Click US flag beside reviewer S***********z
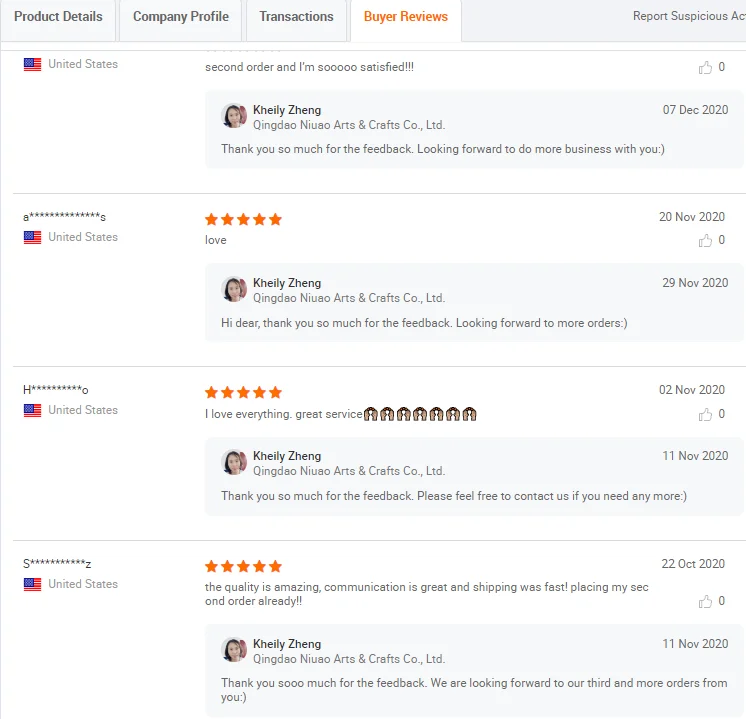The height and width of the screenshot is (719, 746). coord(33,584)
